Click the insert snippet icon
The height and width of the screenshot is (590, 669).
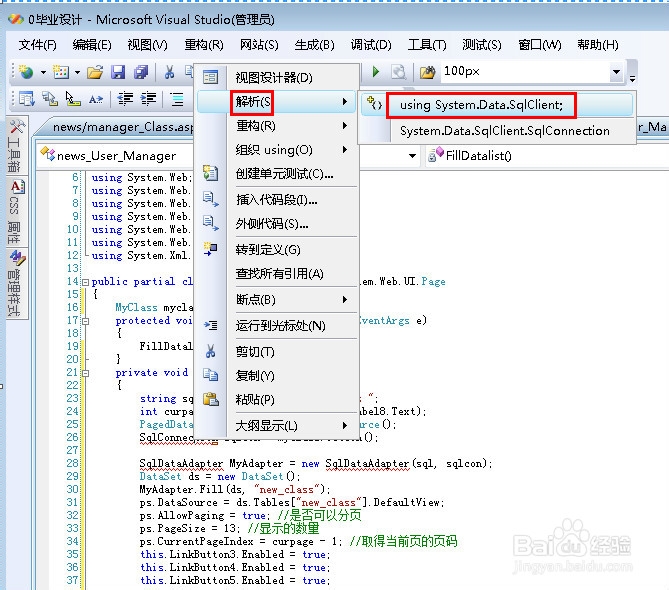(210, 199)
